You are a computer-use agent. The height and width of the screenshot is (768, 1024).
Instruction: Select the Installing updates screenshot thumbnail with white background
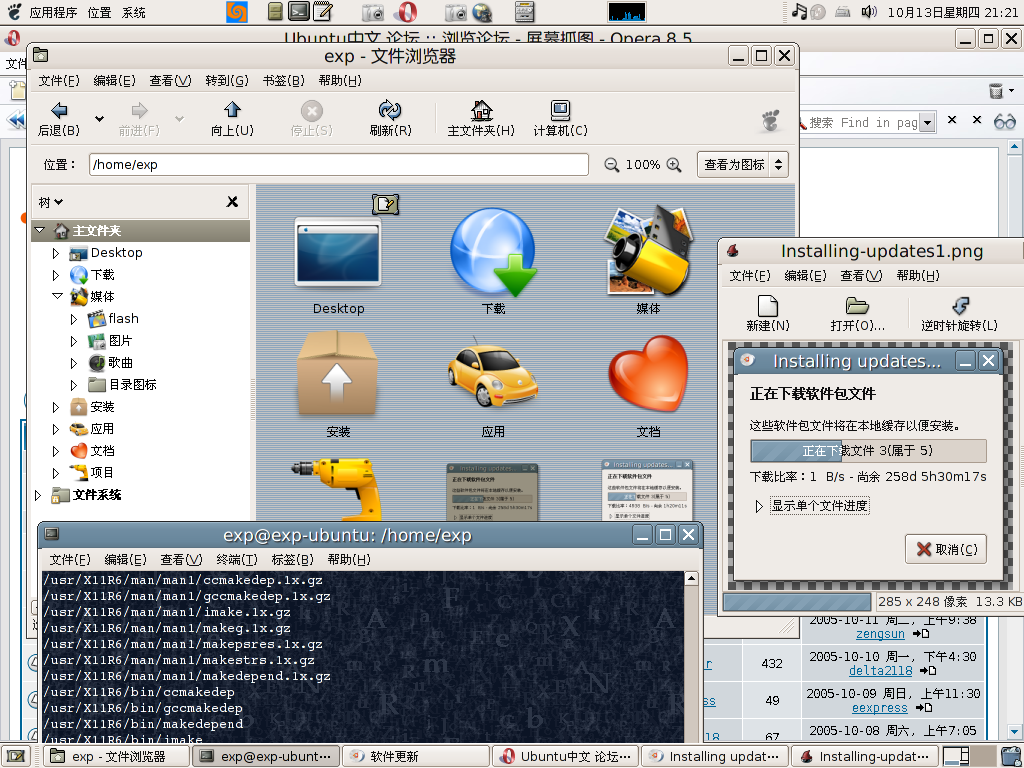[647, 490]
